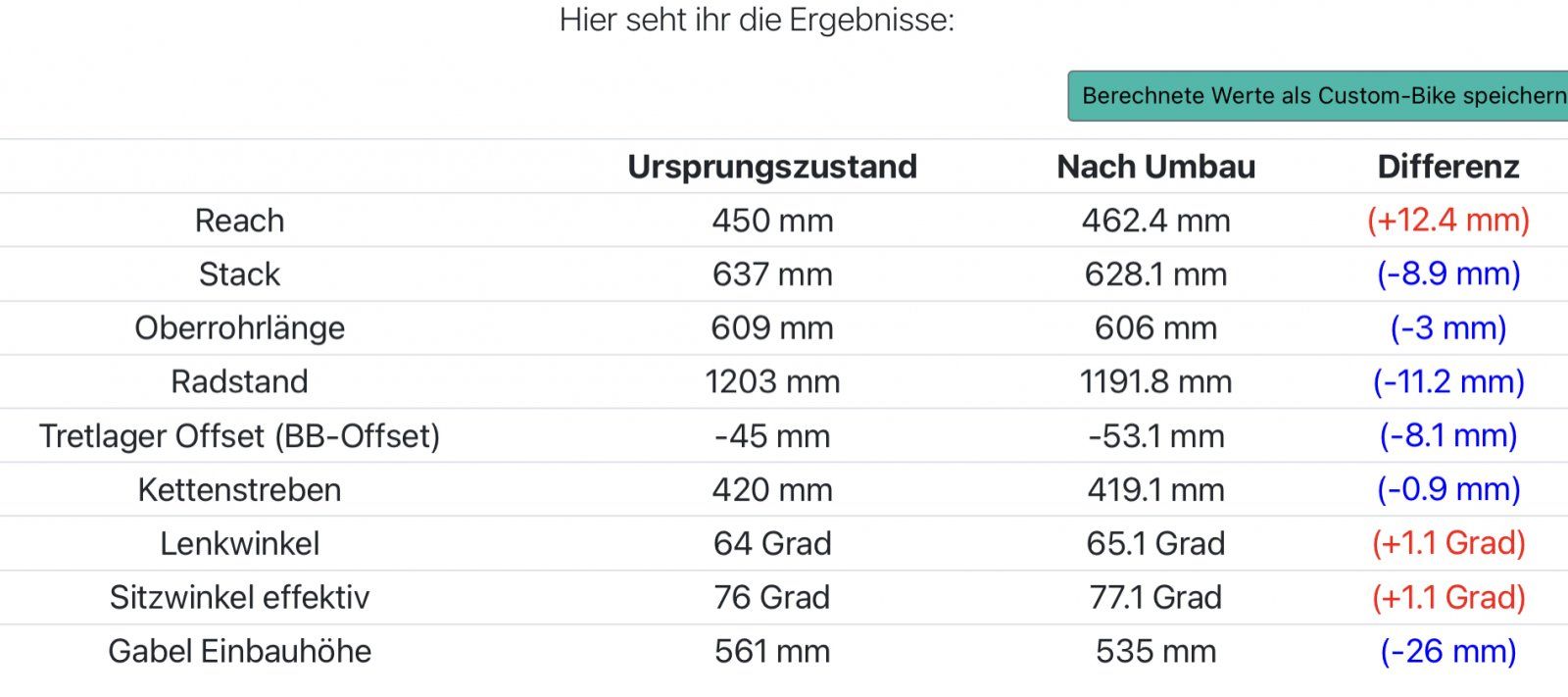Select 'Tretlager Offset (BB-Offset)' row label
The height and width of the screenshot is (697, 1568).
pos(239,435)
